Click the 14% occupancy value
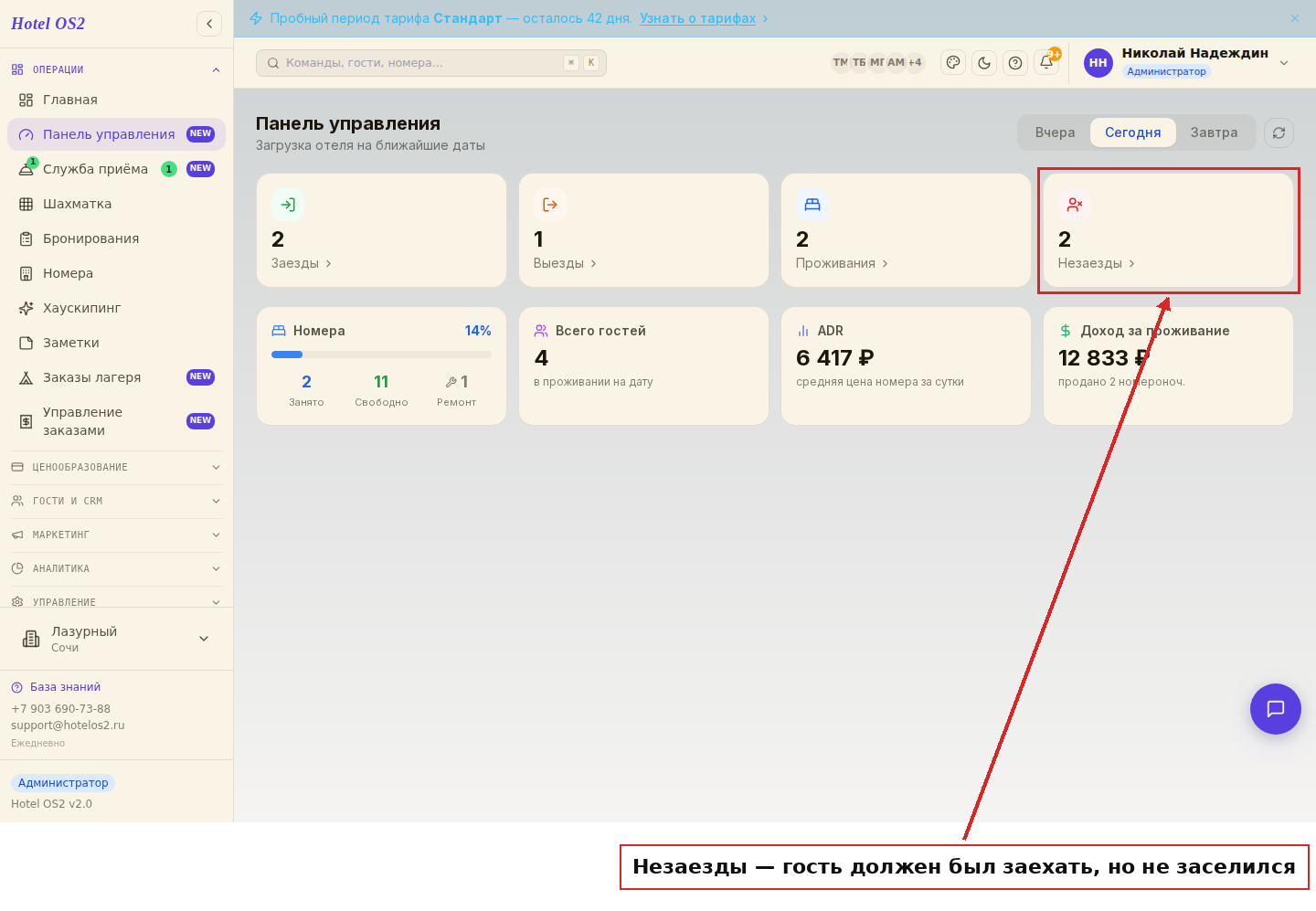Viewport: 1316px width, 911px height. (x=478, y=331)
